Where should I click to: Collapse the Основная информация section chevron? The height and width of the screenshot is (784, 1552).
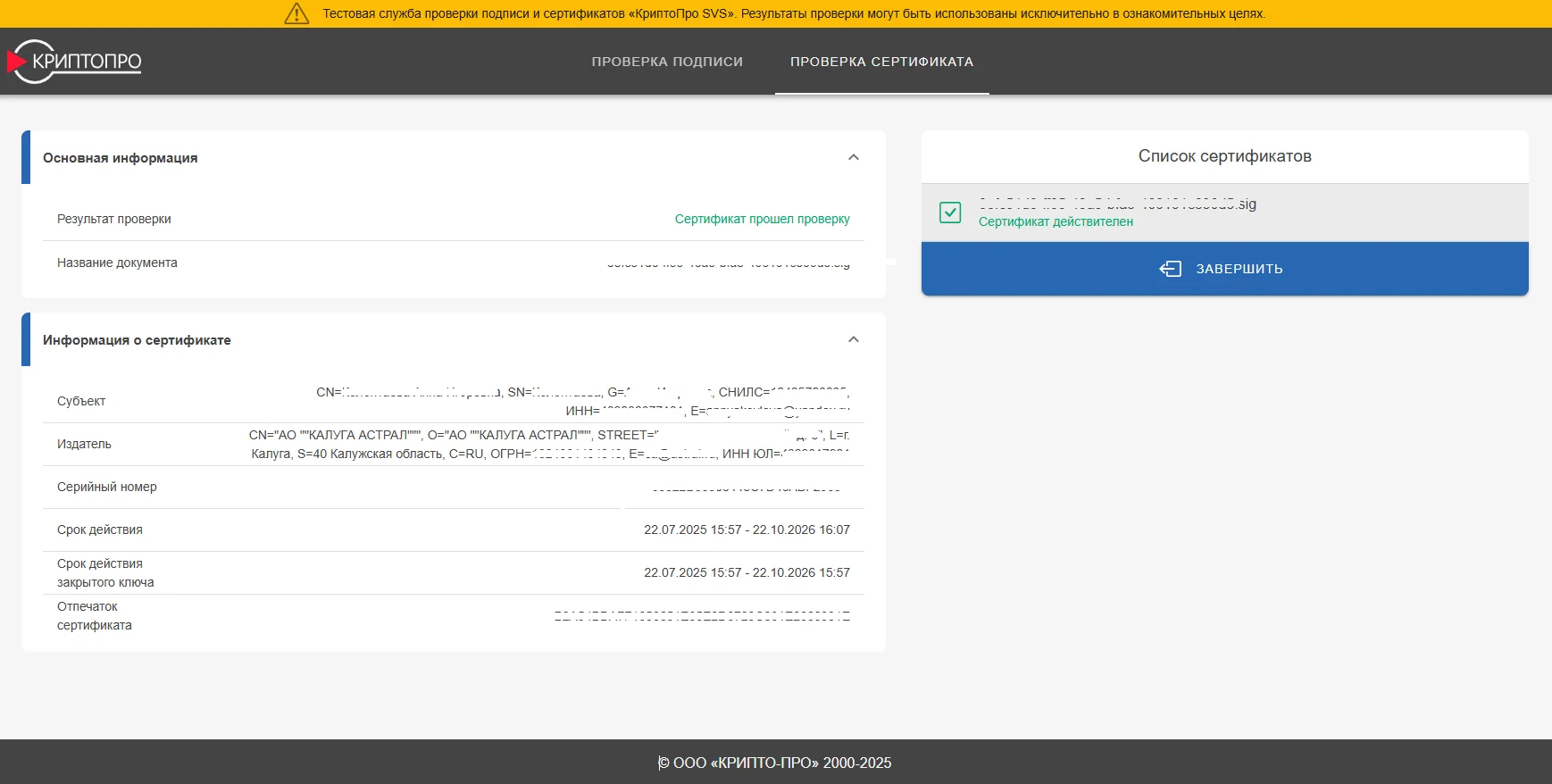click(854, 157)
